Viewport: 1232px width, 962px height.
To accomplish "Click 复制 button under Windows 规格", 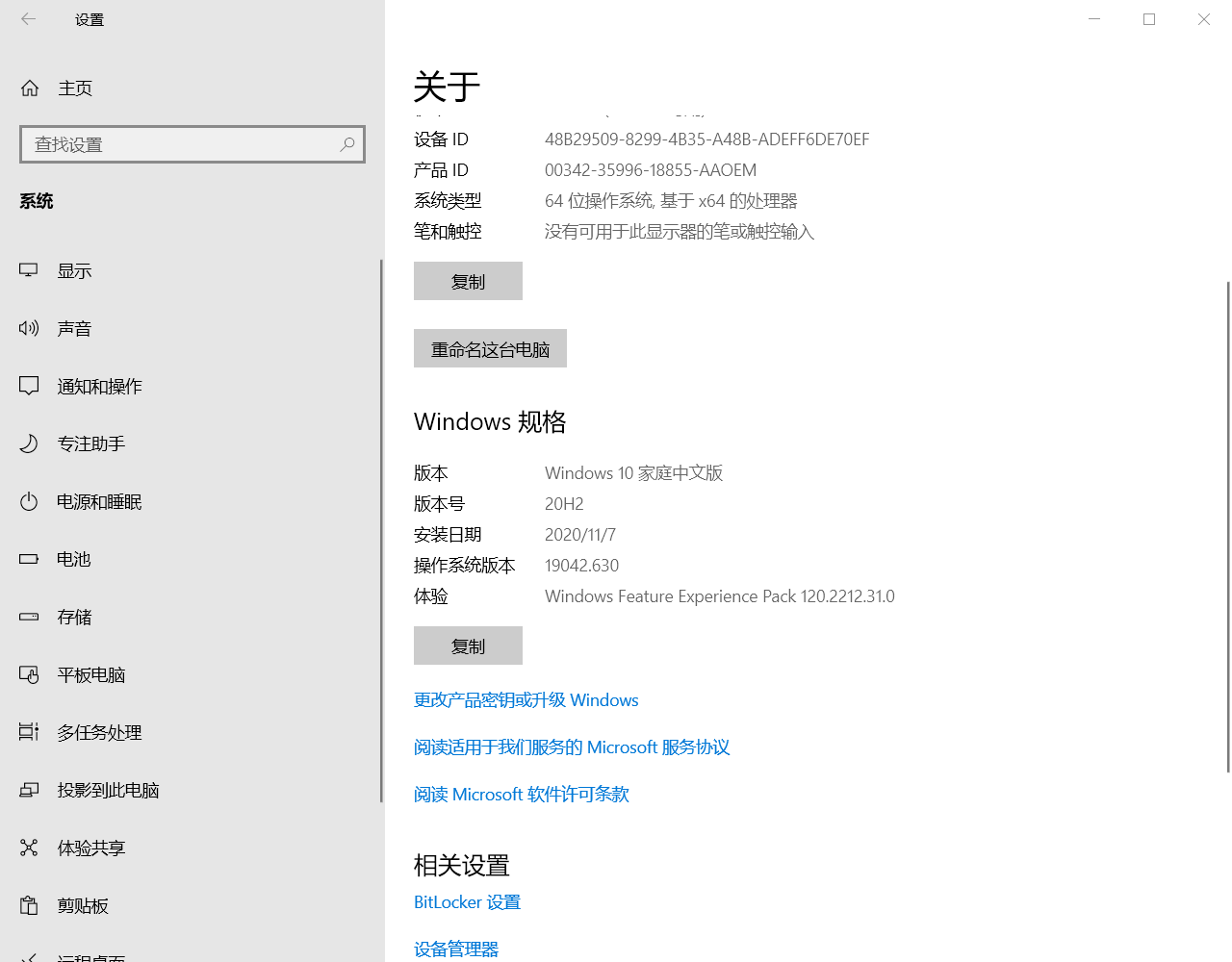I will tap(468, 646).
